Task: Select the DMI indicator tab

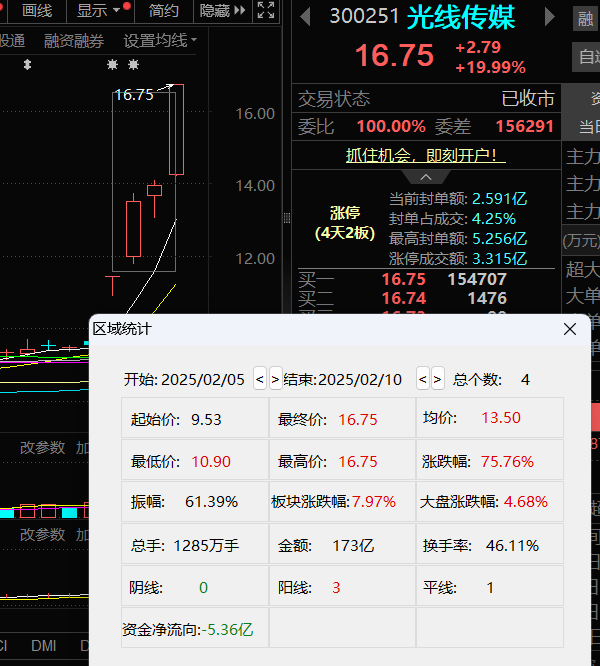Action: [43, 646]
